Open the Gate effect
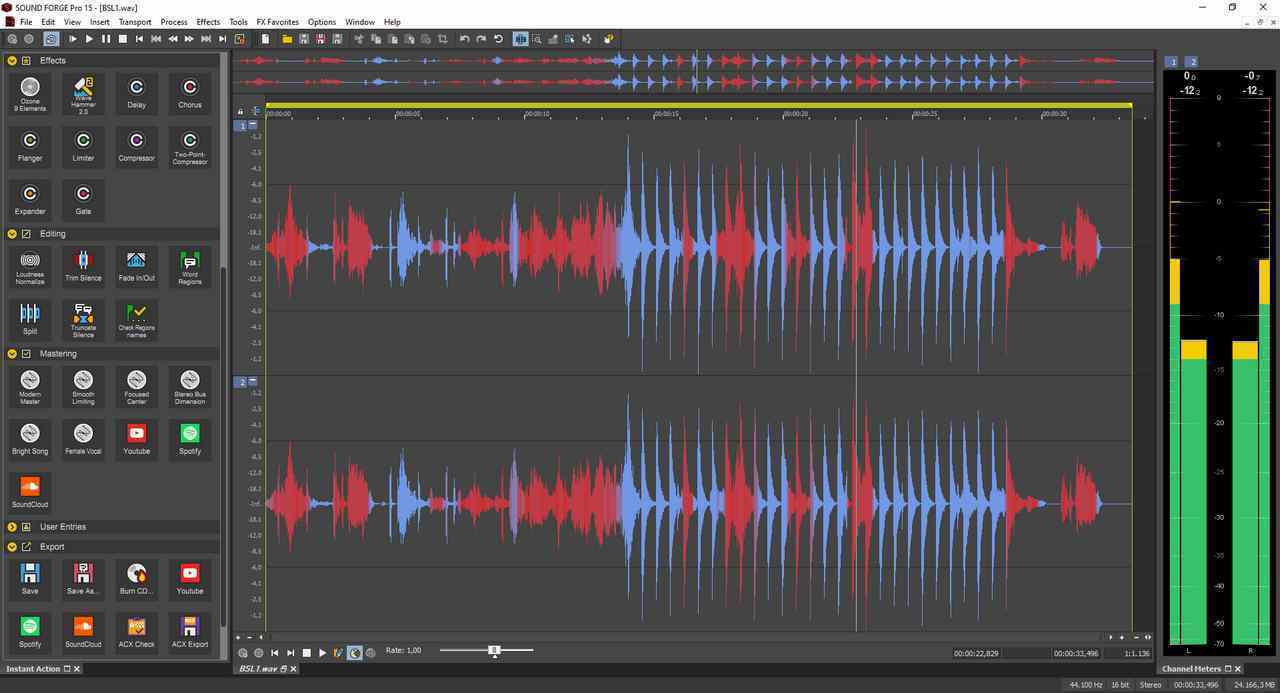 tap(83, 199)
